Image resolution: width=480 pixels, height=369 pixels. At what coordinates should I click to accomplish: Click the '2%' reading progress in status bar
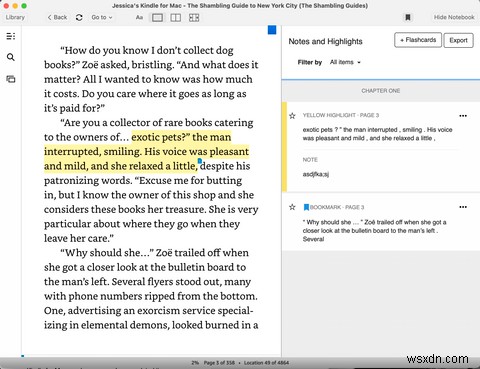point(195,363)
